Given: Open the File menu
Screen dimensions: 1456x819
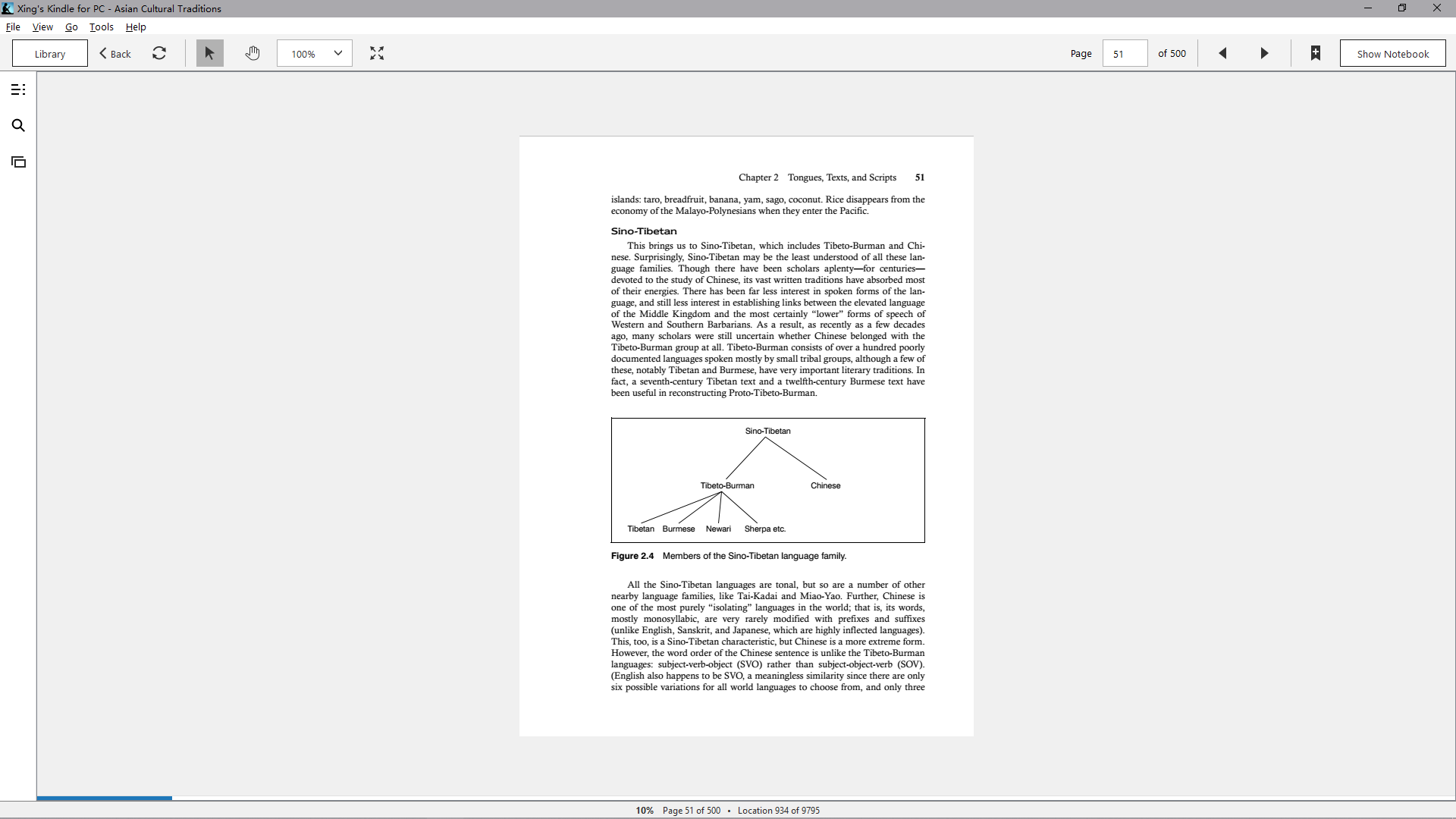Looking at the screenshot, I should (x=13, y=27).
